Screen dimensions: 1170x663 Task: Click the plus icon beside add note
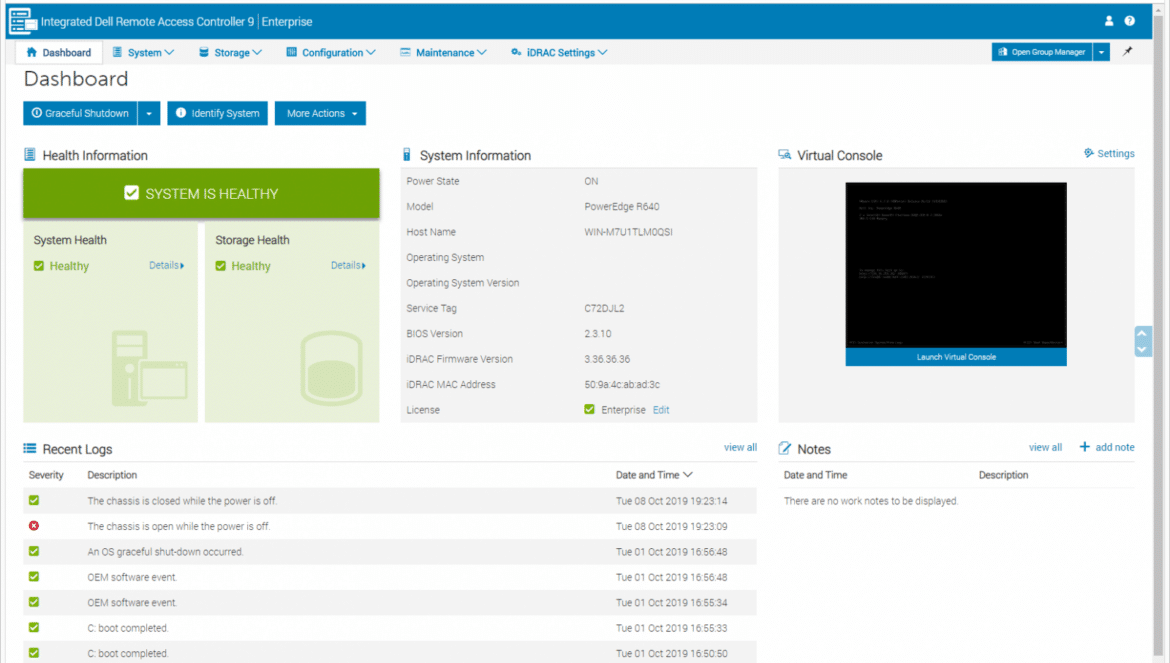1084,447
